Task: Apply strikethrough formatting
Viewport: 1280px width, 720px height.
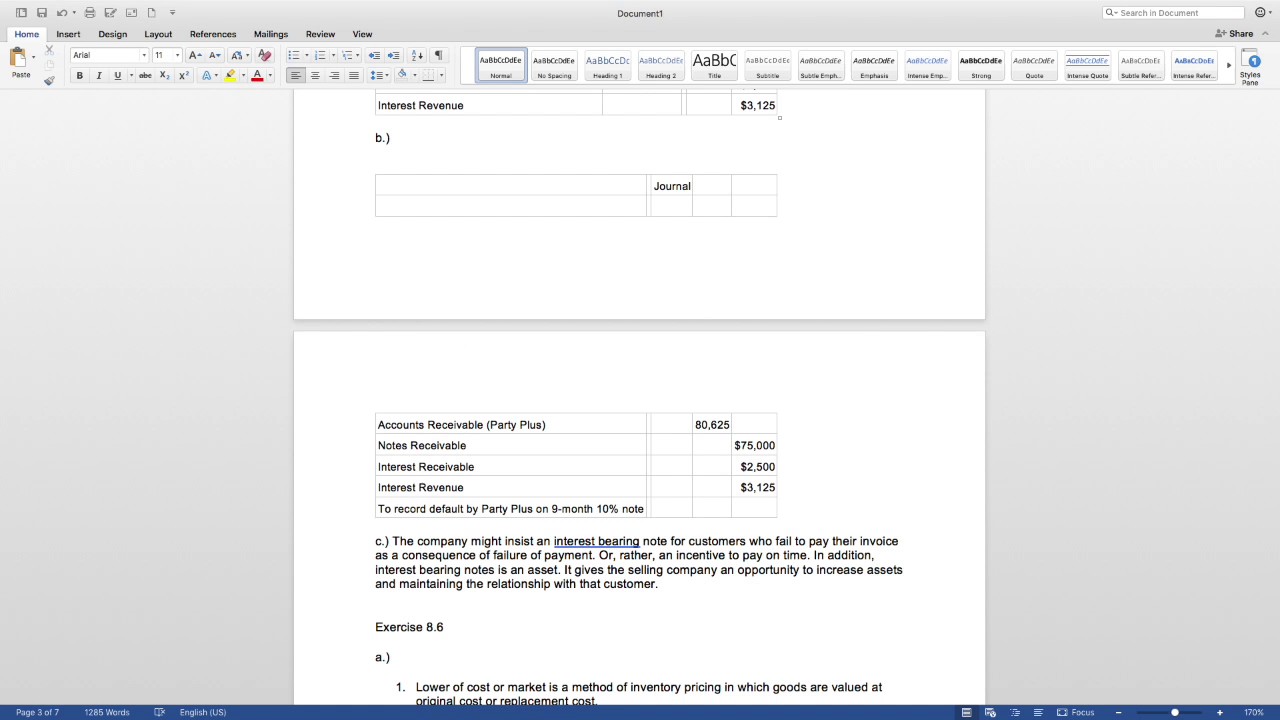Action: pyautogui.click(x=145, y=76)
